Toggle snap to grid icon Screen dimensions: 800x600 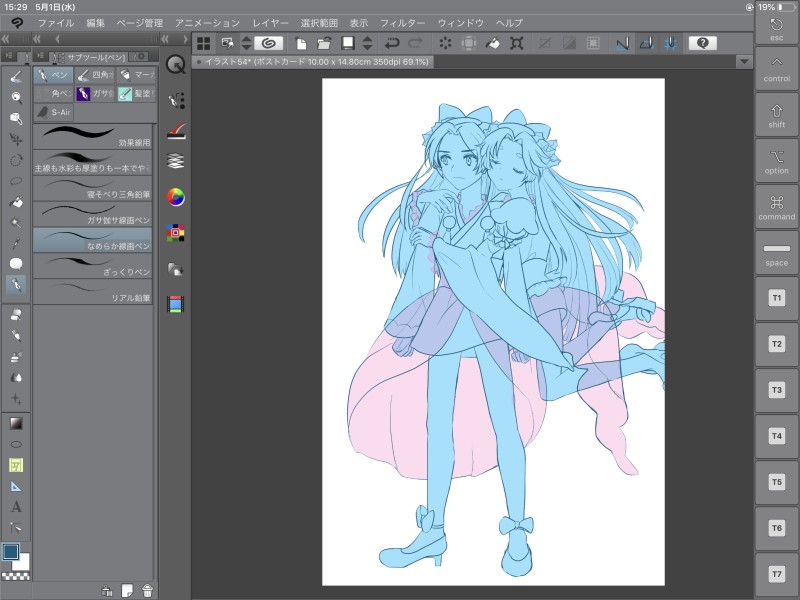[x=669, y=43]
